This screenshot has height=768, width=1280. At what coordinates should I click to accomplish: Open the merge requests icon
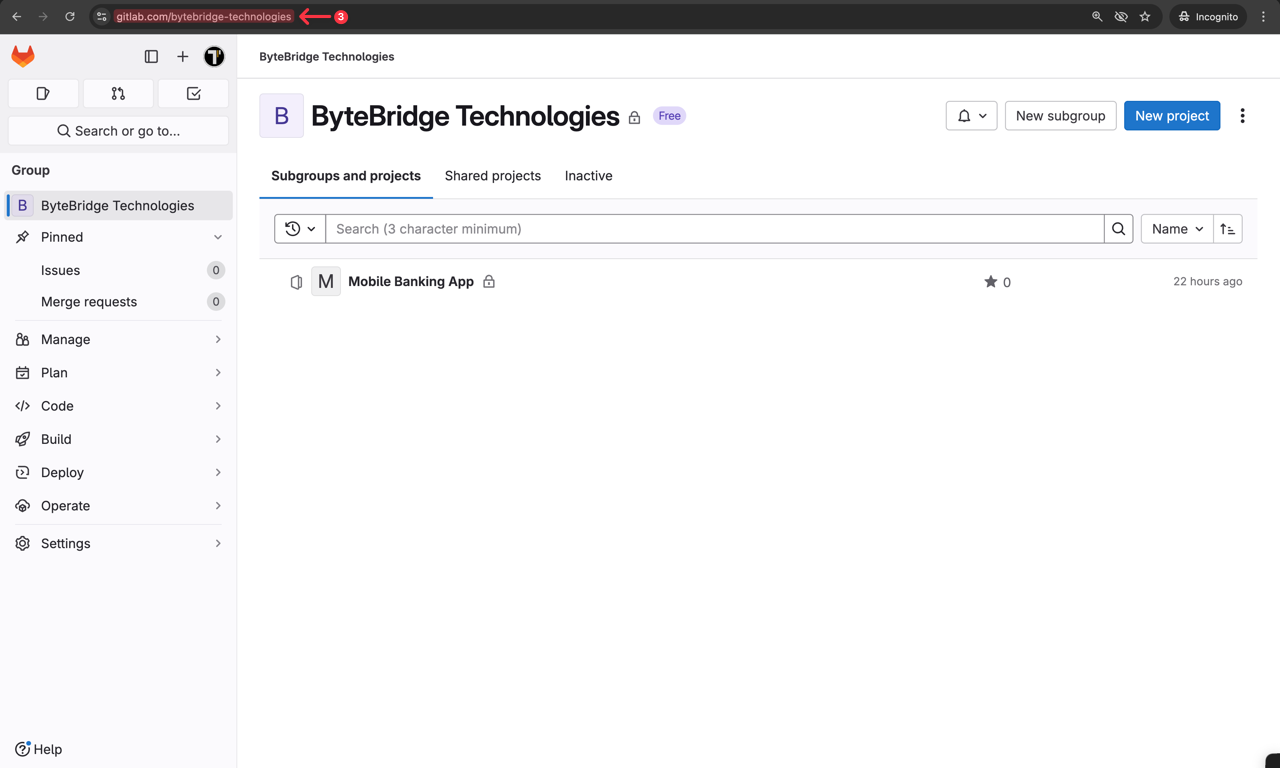(118, 93)
